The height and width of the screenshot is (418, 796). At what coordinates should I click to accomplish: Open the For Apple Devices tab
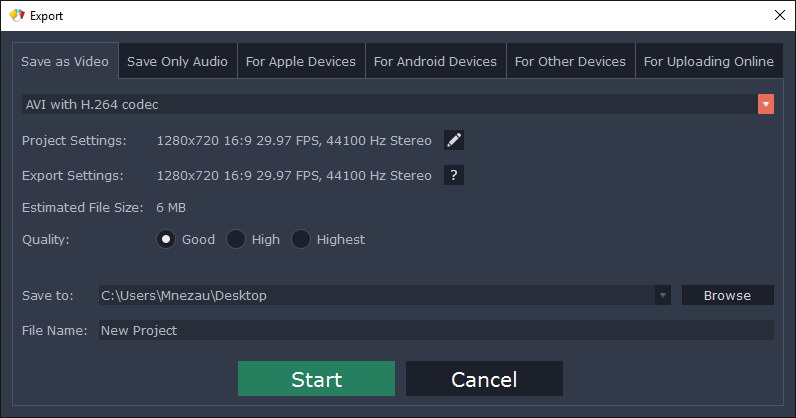pos(301,61)
